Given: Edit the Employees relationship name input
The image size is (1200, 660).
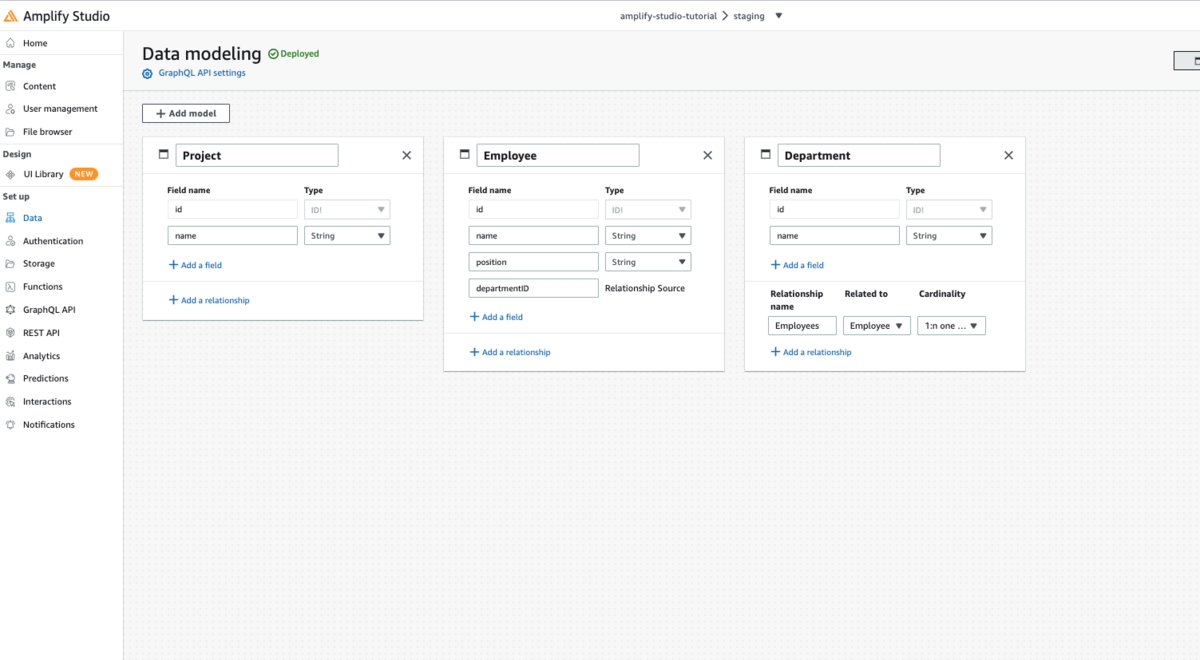Looking at the screenshot, I should (x=802, y=326).
